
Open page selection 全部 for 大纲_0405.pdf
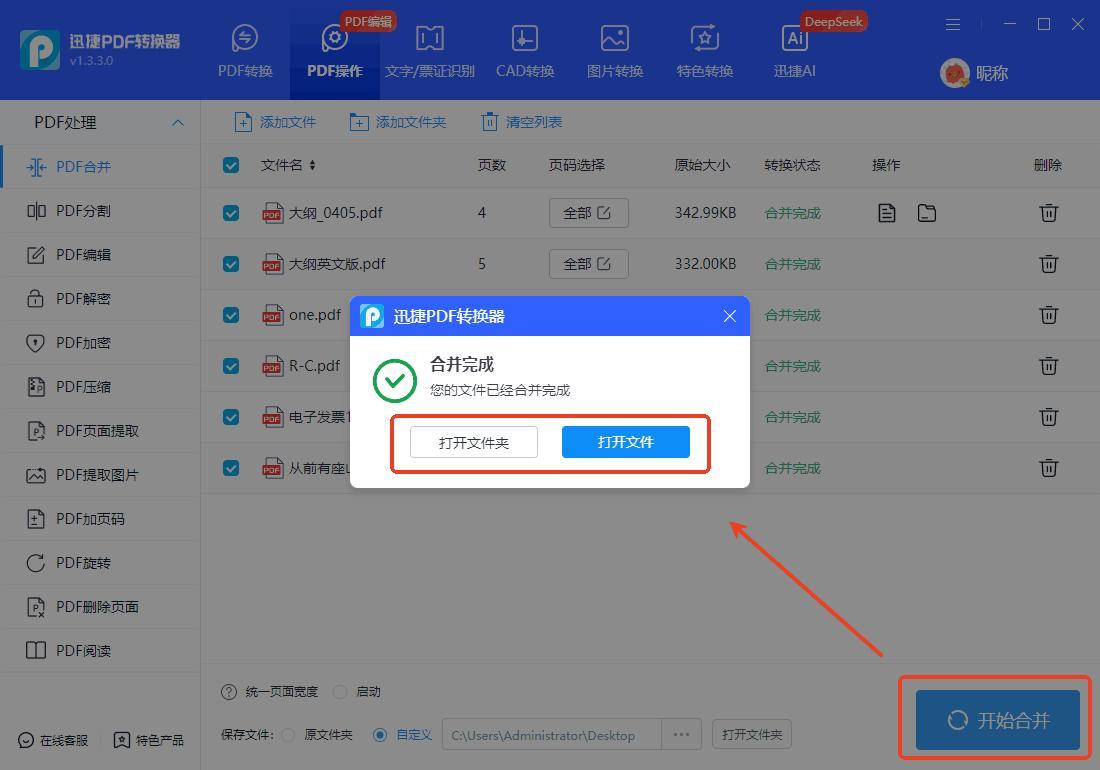588,213
